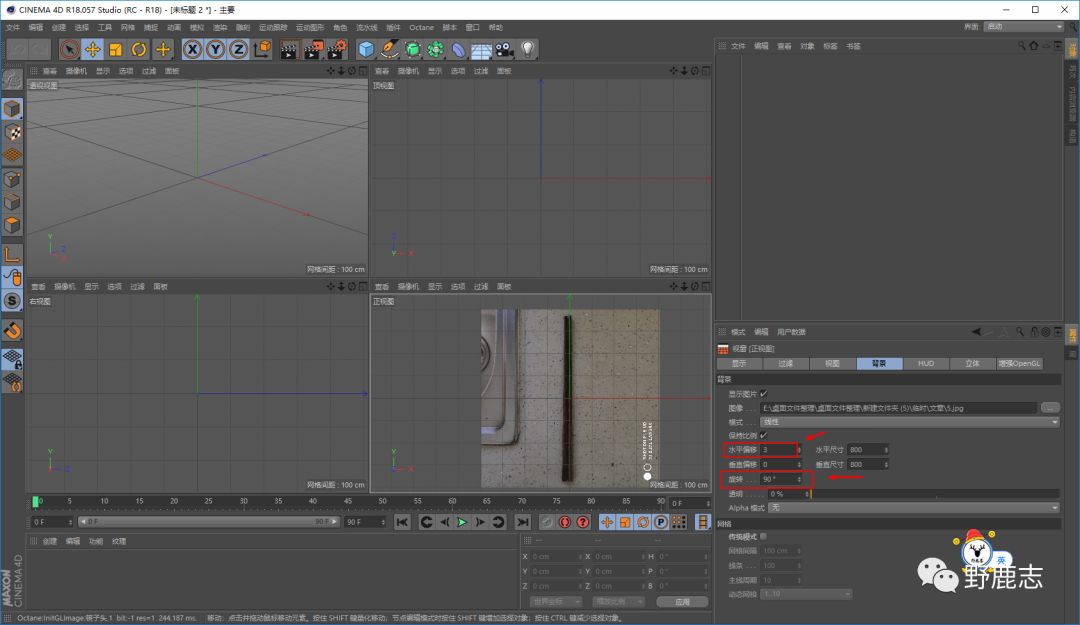Screen dimensions: 1080x625
Task: Click the Light object bulb icon
Action: click(x=527, y=49)
